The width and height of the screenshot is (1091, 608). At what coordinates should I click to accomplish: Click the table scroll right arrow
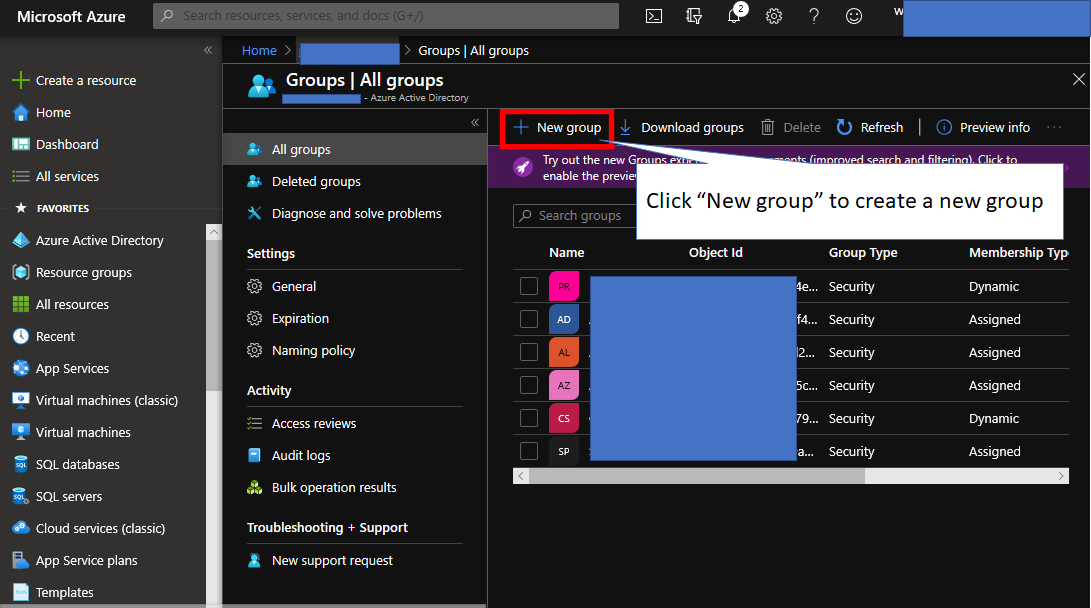pyautogui.click(x=1060, y=476)
